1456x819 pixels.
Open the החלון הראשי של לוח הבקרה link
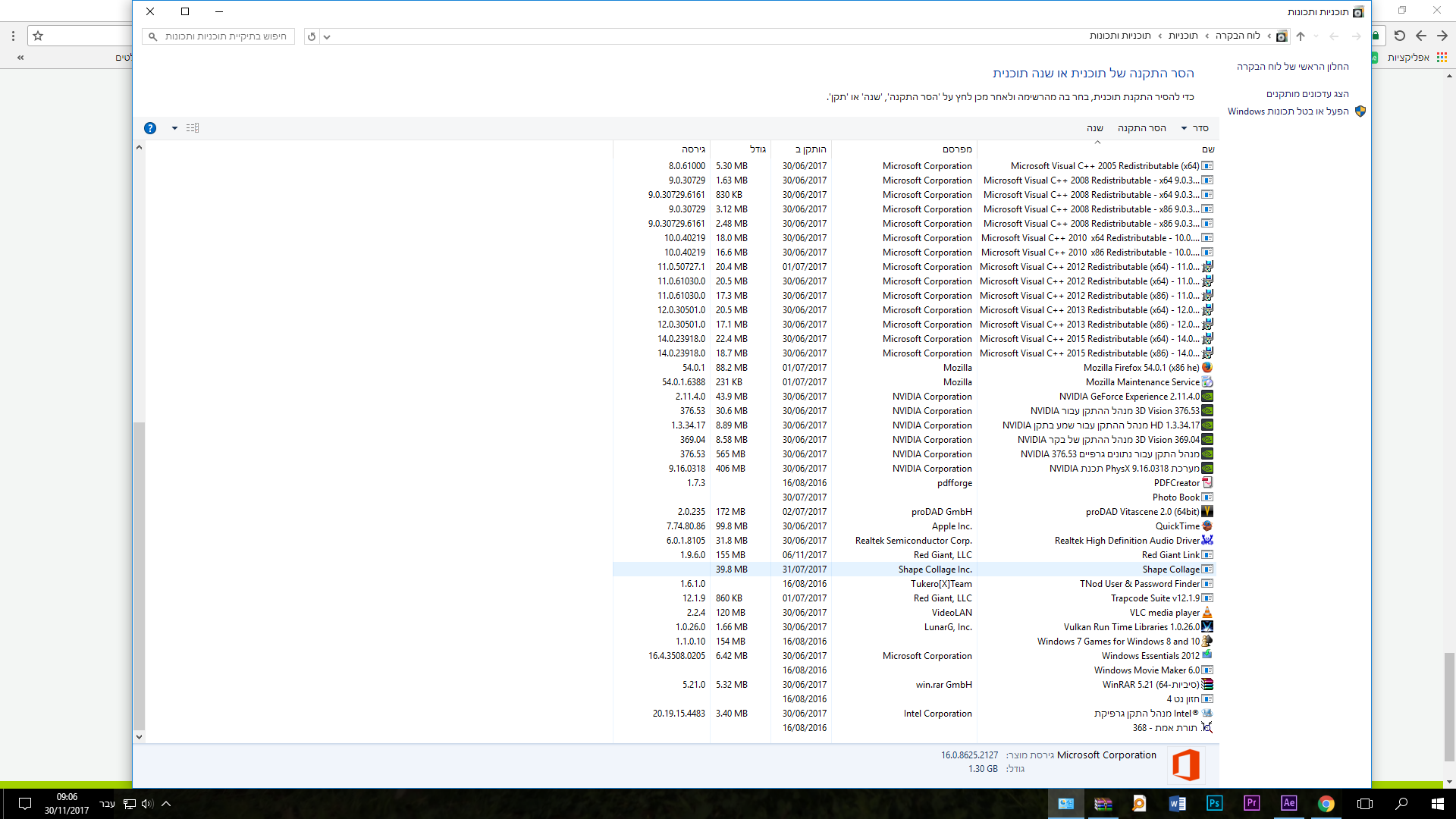pyautogui.click(x=1293, y=67)
